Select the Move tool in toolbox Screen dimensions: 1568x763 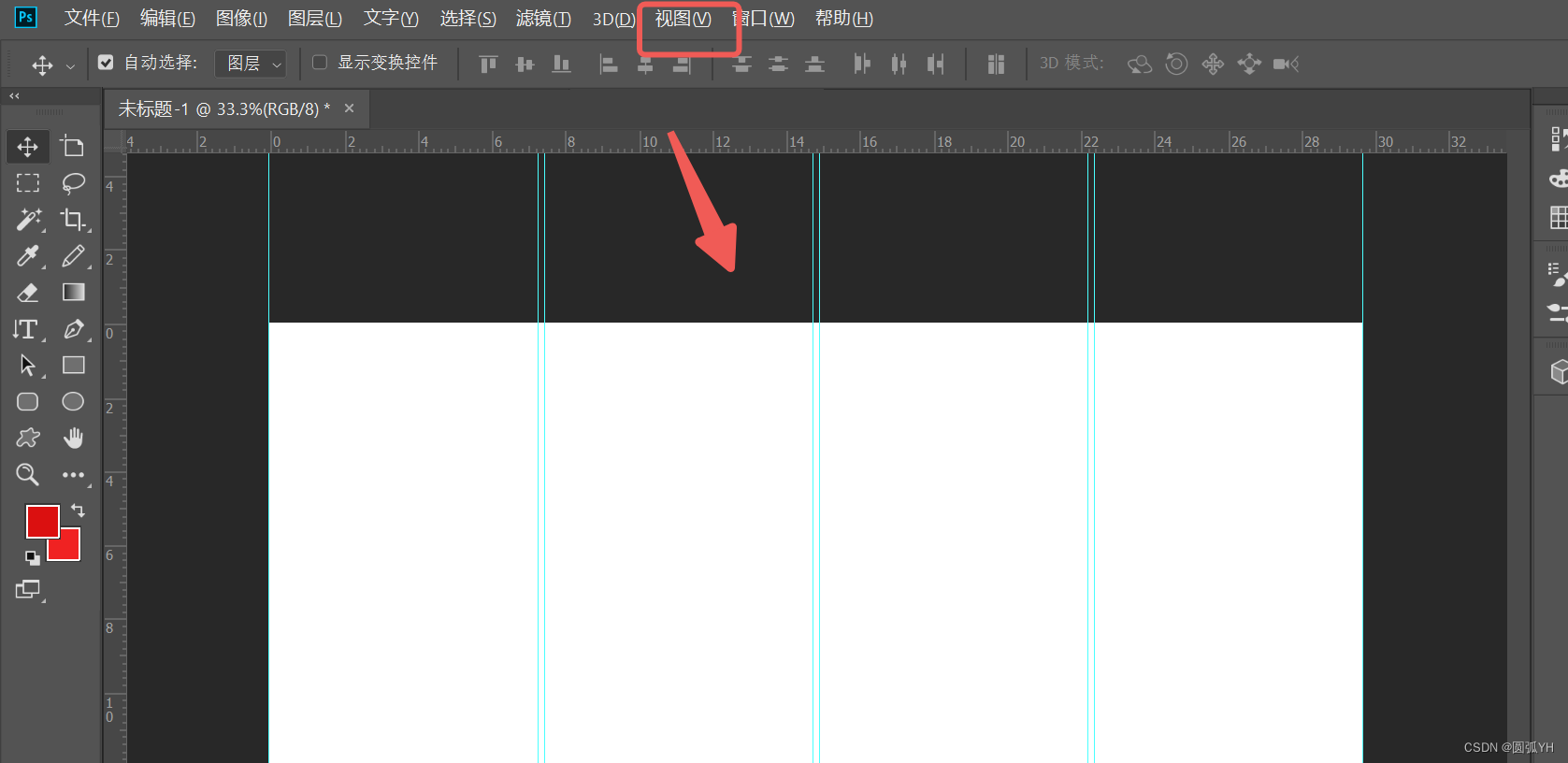coord(28,147)
